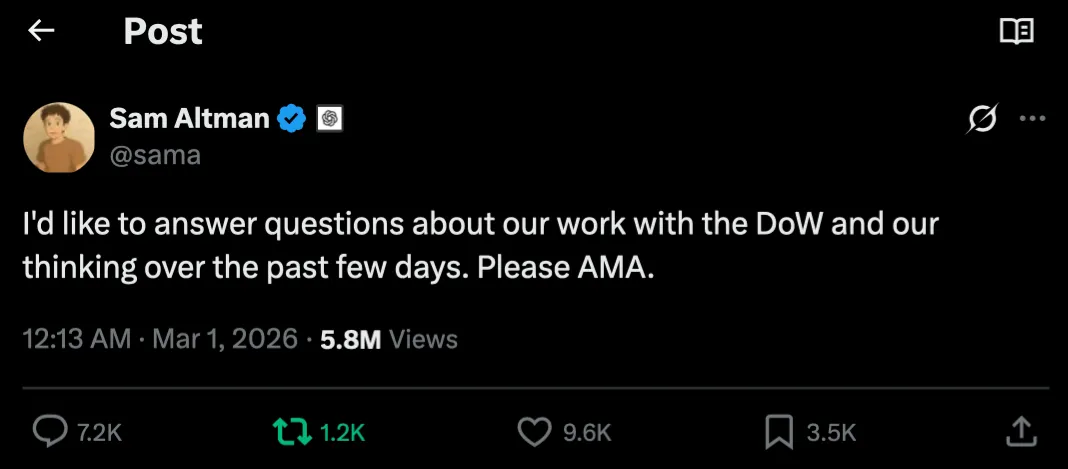The width and height of the screenshot is (1068, 469).
Task: Click the 7.2K replies count
Action: [99, 433]
